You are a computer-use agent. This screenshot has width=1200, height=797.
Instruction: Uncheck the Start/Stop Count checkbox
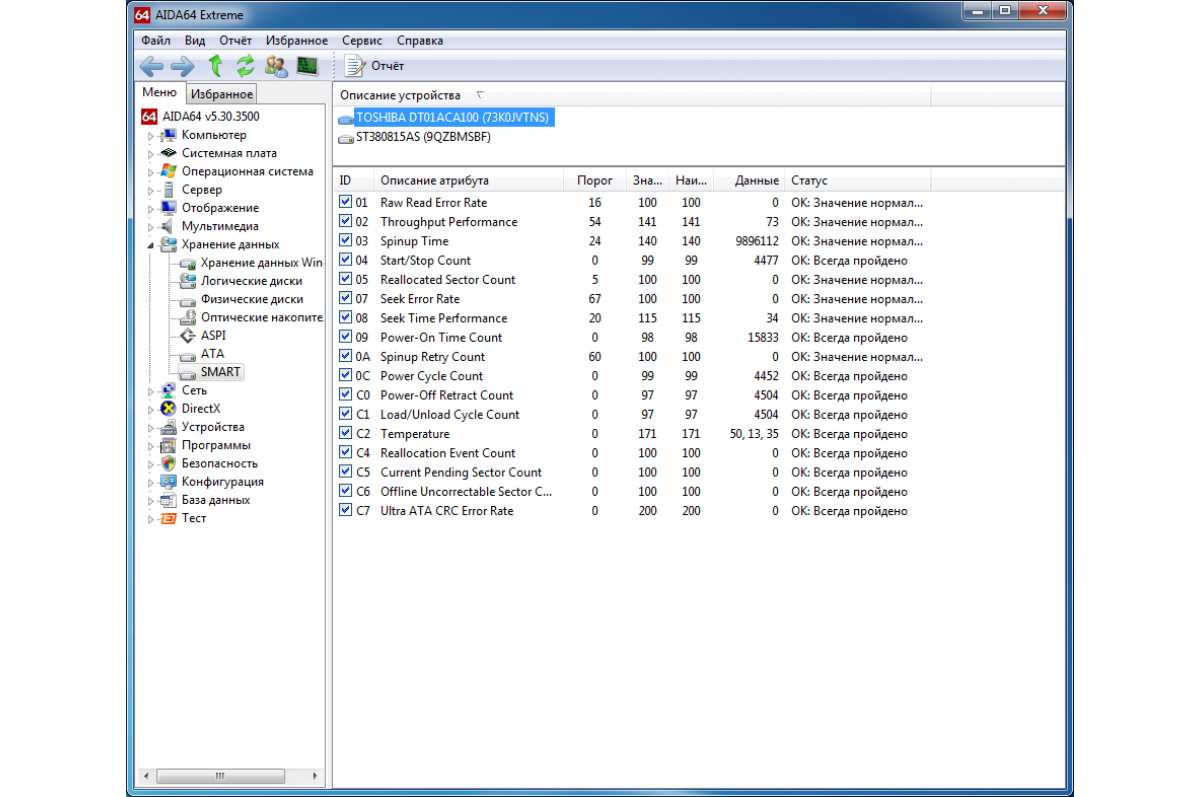coord(345,260)
